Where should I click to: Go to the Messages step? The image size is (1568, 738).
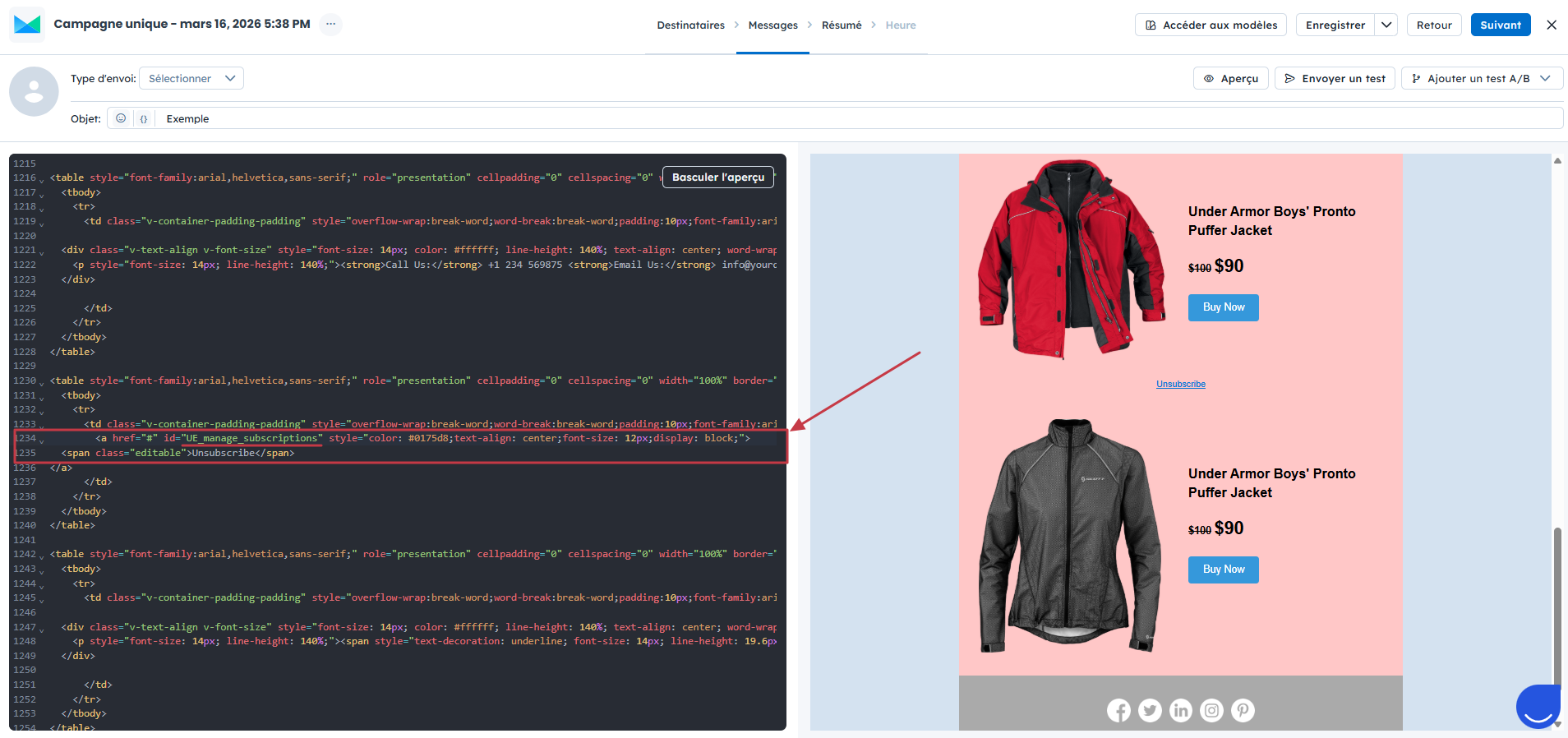[772, 25]
